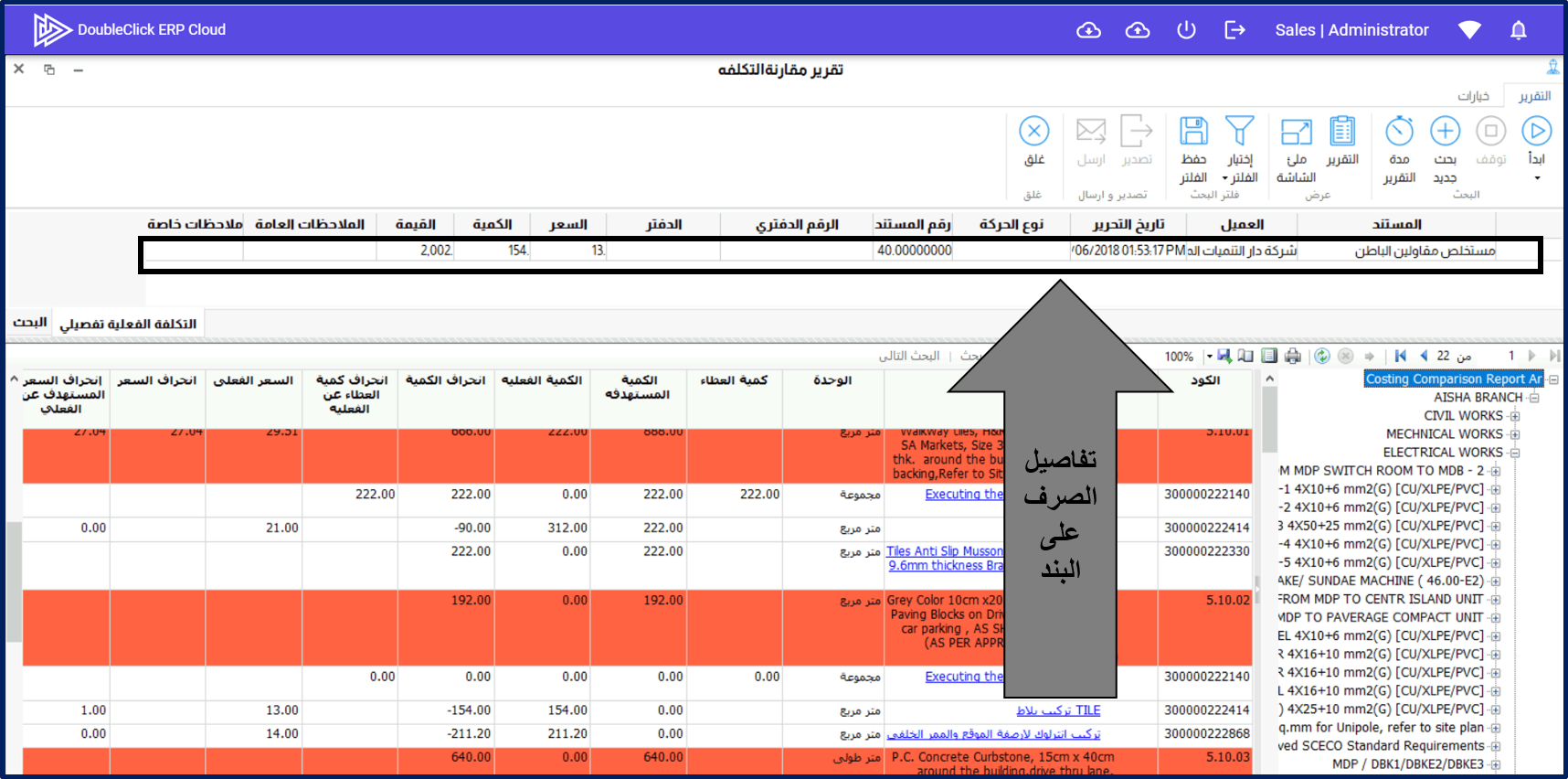Select MDP TO PAVERAGE COMPACT UNIT tree item

pyautogui.click(x=1381, y=617)
